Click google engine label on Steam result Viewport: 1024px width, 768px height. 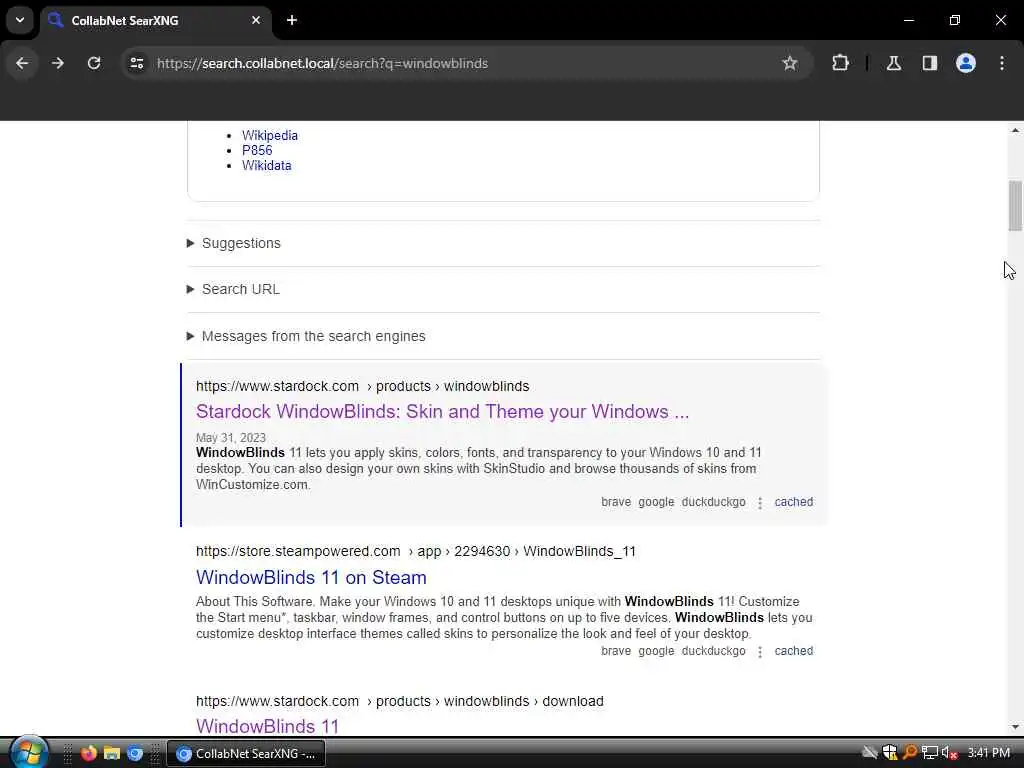[656, 650]
